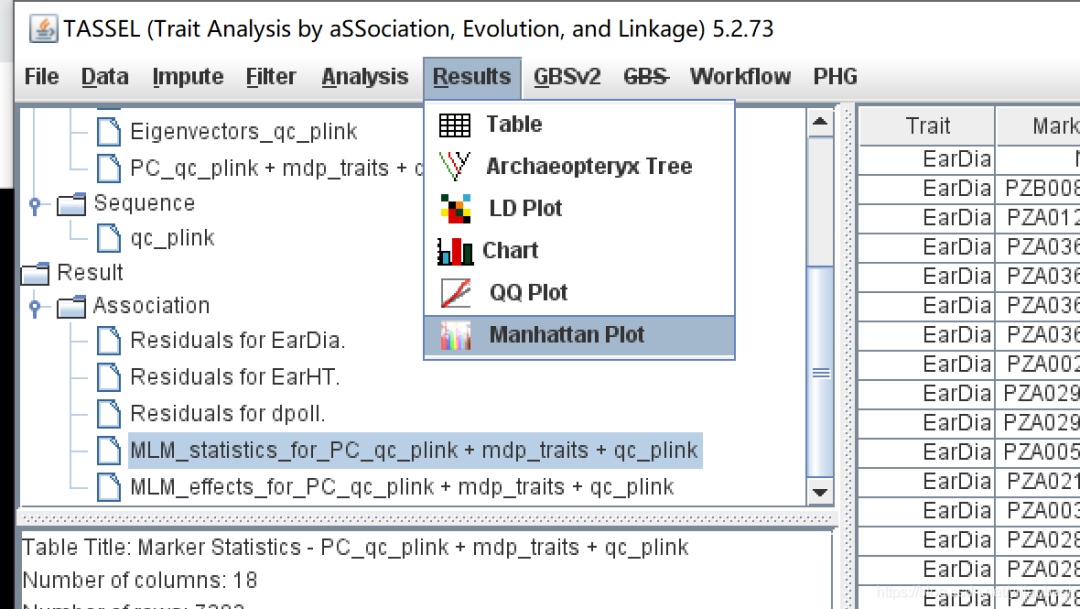The width and height of the screenshot is (1080, 609).
Task: Click qc_plink document icon
Action: tap(109, 238)
